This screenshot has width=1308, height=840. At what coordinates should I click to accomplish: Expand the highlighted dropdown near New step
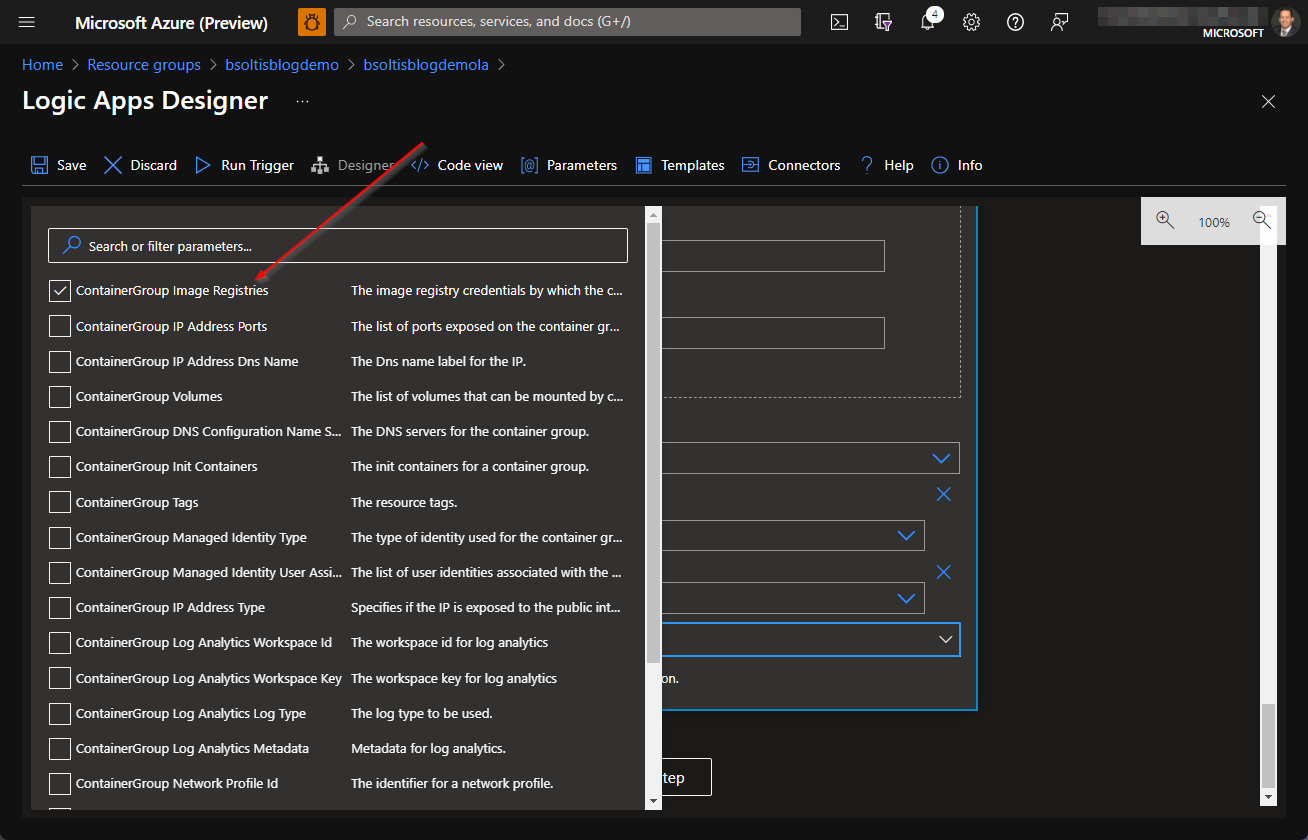[x=943, y=639]
